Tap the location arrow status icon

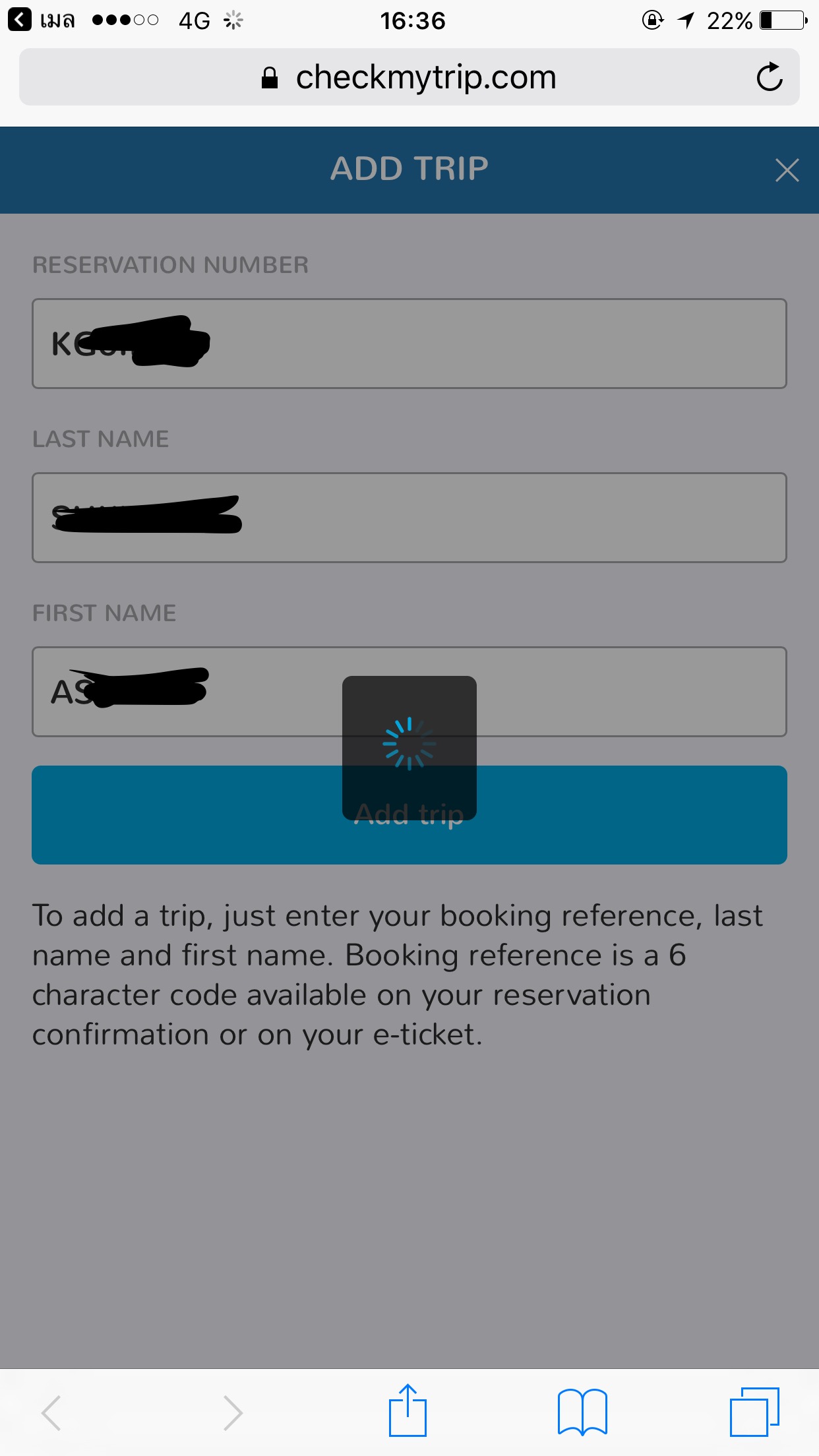pyautogui.click(x=686, y=20)
